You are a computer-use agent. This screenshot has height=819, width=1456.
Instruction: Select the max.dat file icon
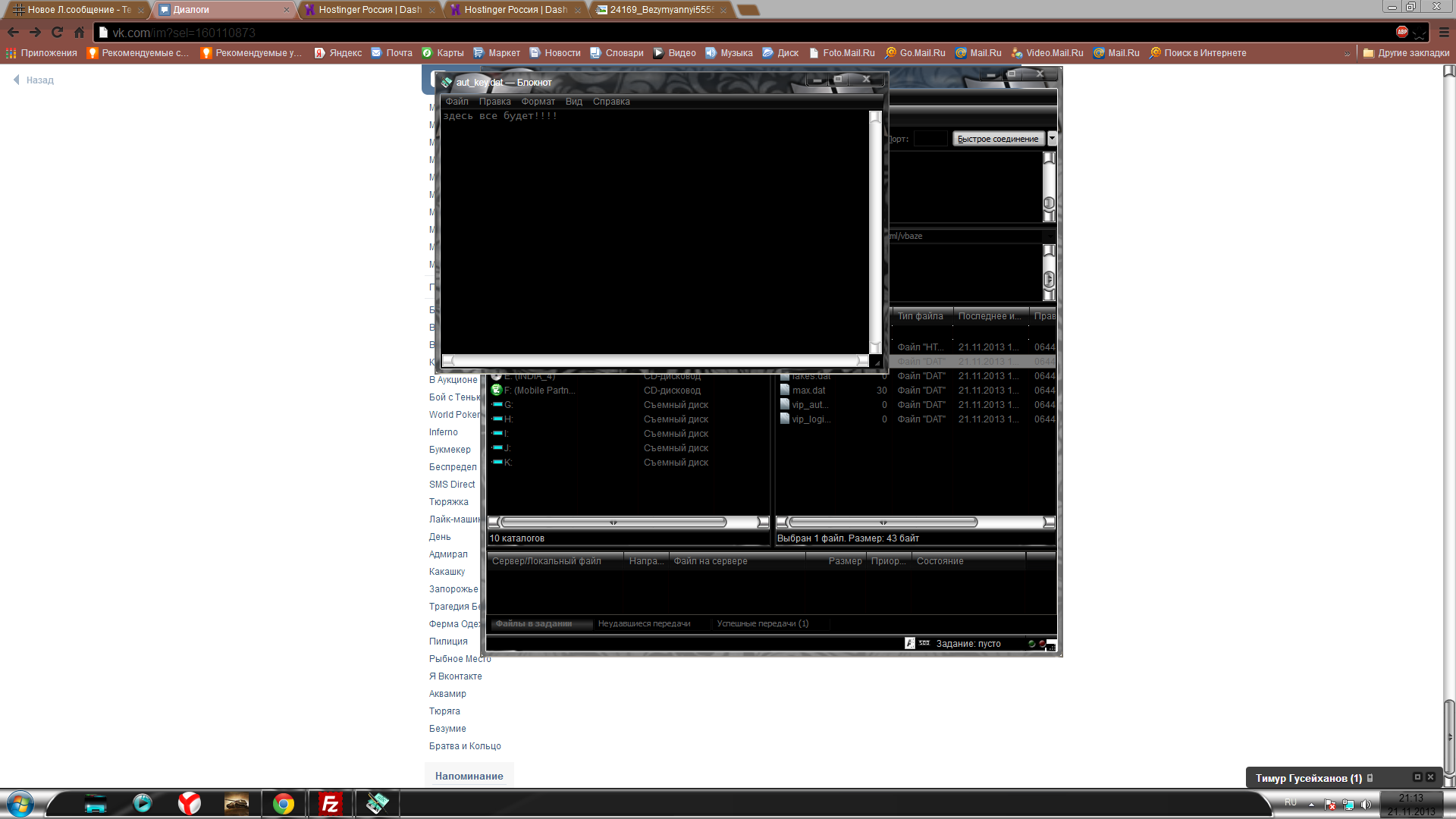tap(785, 391)
